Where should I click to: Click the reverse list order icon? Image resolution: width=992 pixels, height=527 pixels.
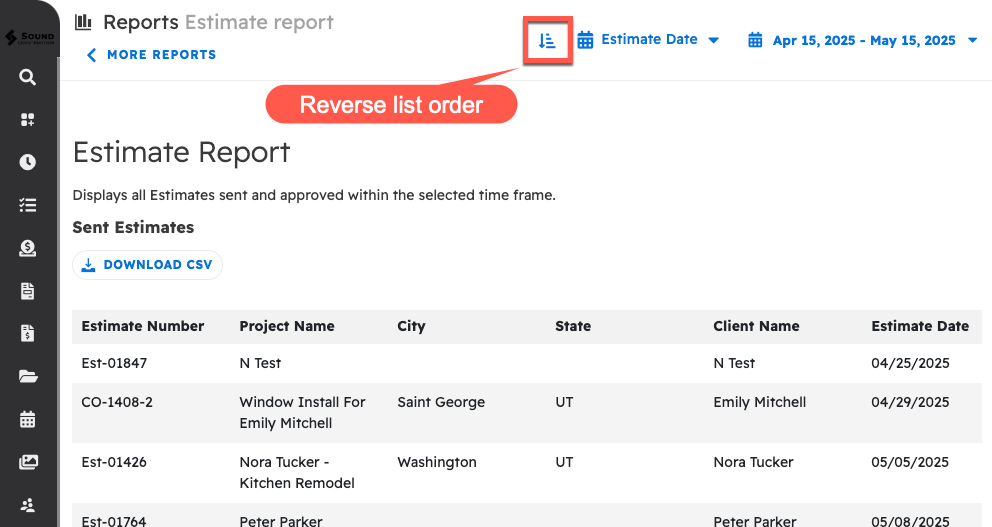pyautogui.click(x=547, y=41)
